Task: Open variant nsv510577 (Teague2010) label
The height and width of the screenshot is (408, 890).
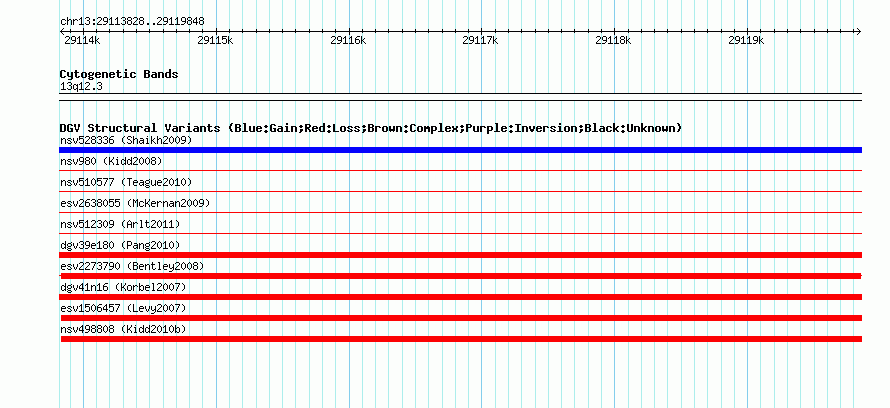Action: click(126, 182)
